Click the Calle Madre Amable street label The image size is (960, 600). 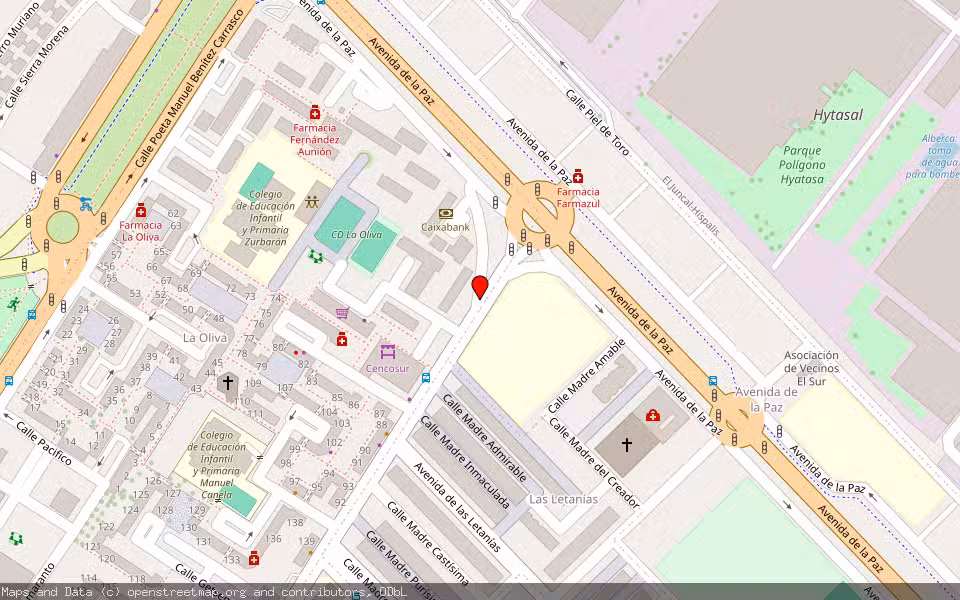pos(587,376)
